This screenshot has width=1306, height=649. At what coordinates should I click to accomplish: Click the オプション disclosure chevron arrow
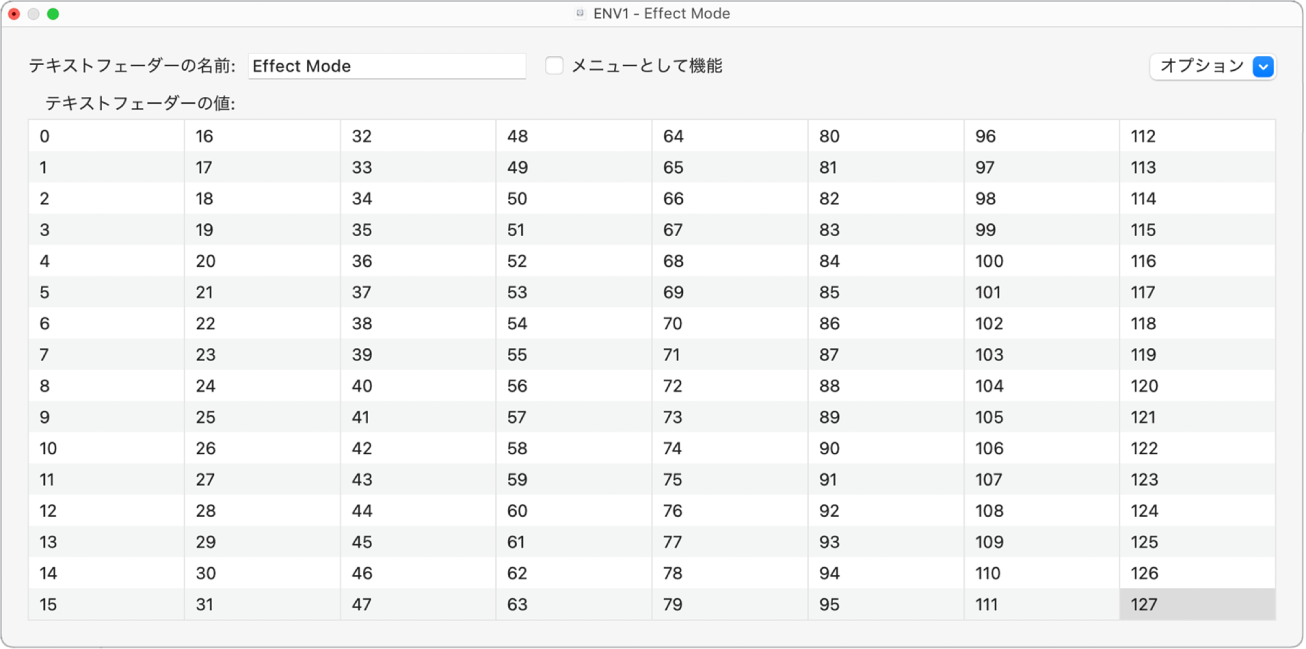coord(1262,66)
